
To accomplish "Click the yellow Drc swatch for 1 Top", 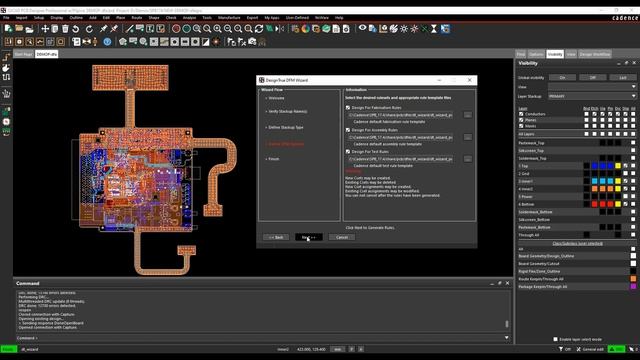I will pyautogui.click(x=618, y=166).
